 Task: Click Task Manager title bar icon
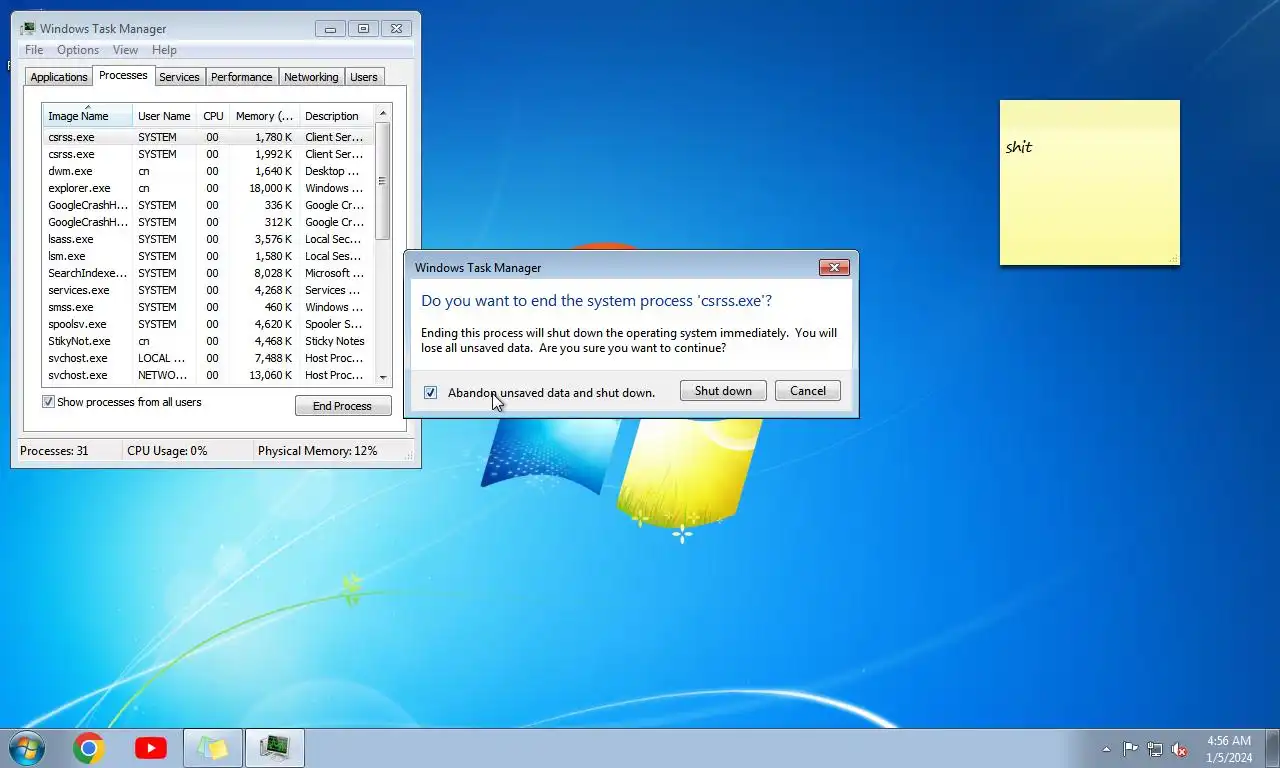click(x=28, y=28)
